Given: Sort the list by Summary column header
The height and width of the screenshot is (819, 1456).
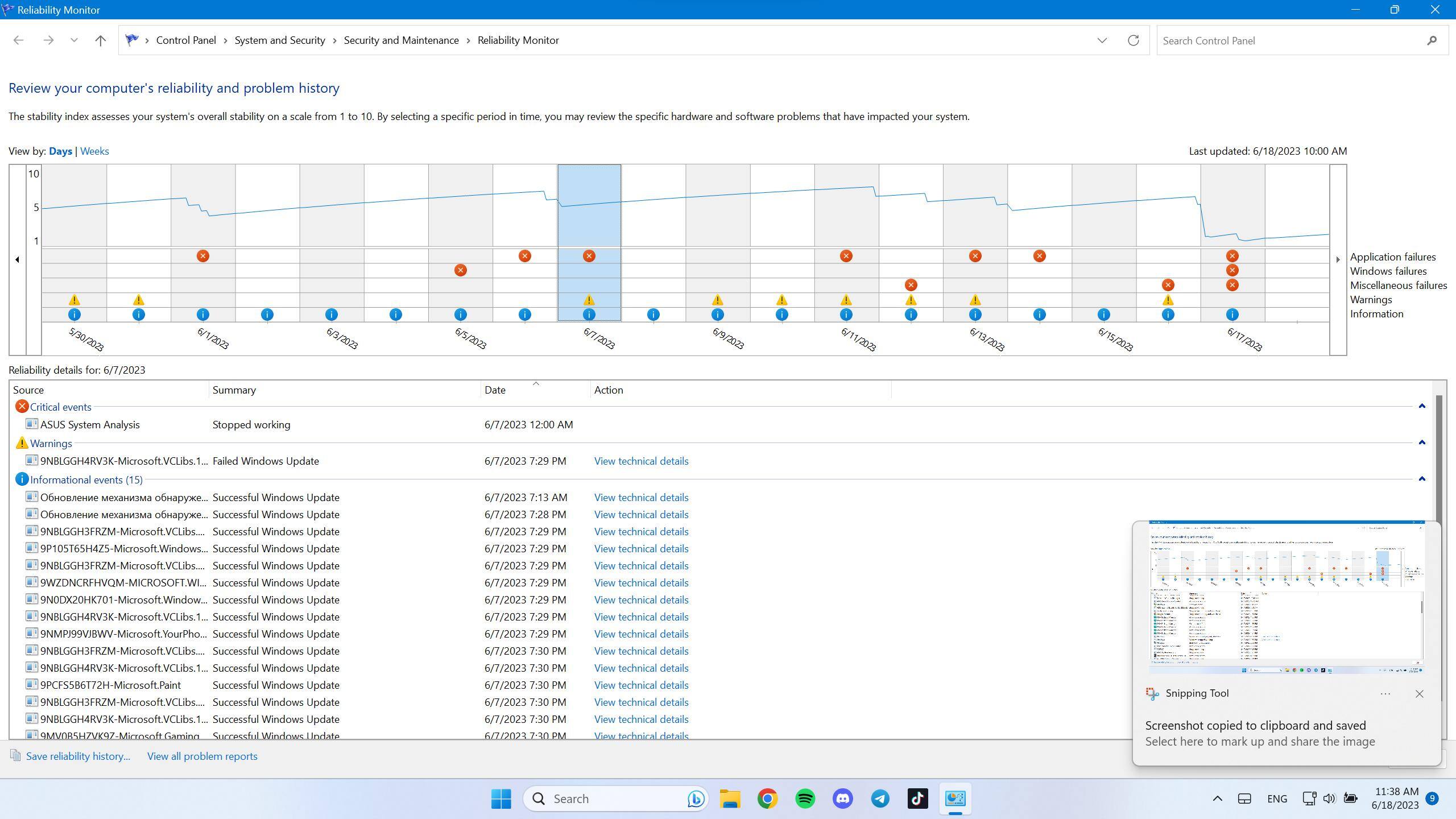Looking at the screenshot, I should click(234, 390).
